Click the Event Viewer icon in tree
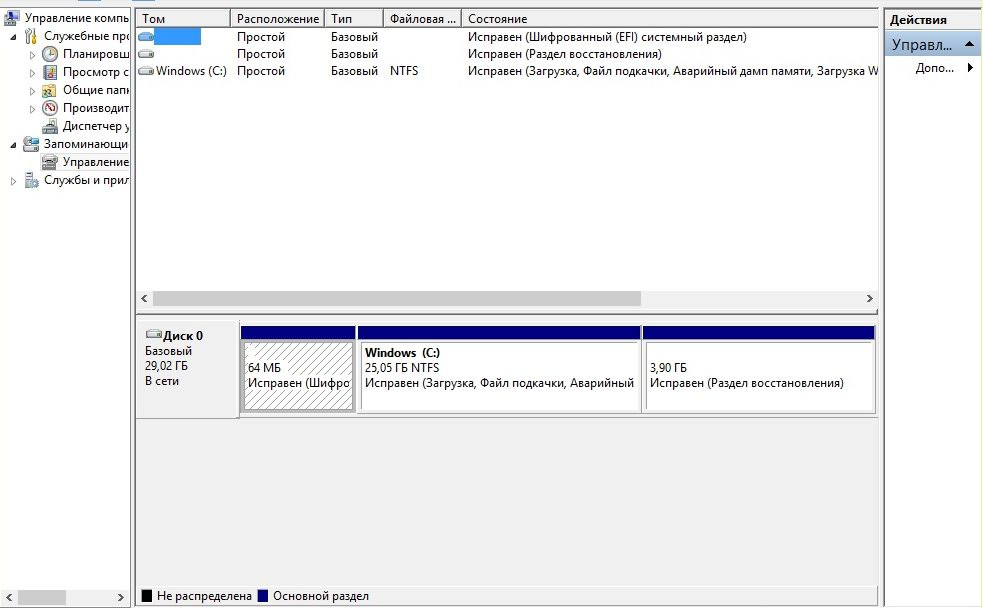983x608 pixels. (x=50, y=72)
